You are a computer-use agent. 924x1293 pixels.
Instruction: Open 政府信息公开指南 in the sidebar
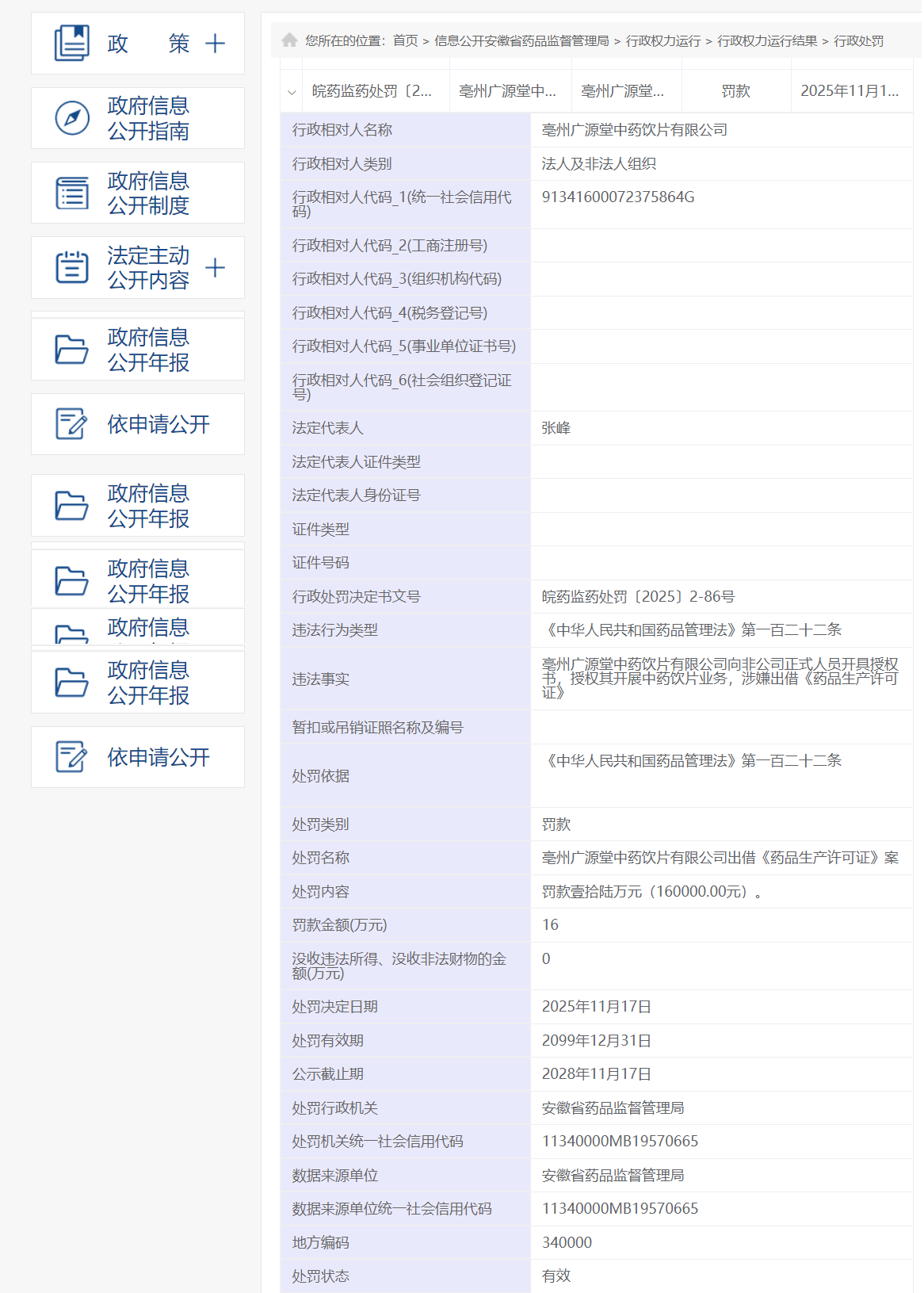tap(138, 118)
